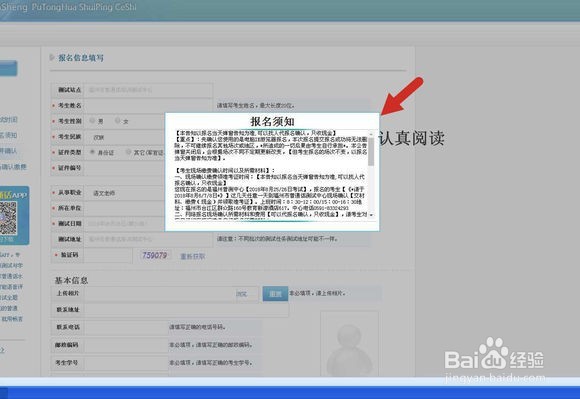Select the 男 gender radio button
This screenshot has width=580, height=399.
92,121
